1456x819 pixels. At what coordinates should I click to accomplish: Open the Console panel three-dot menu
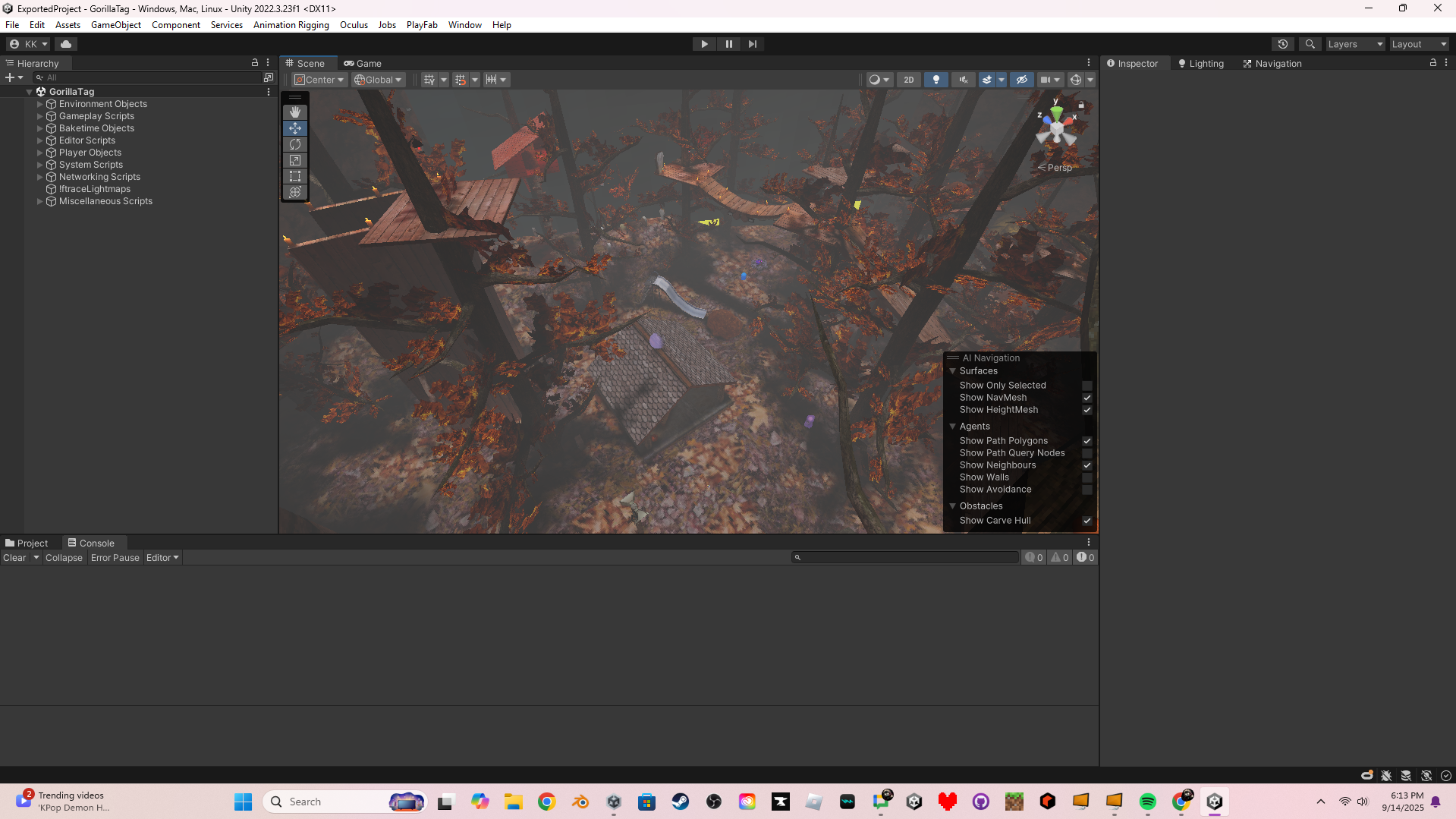(x=1089, y=543)
